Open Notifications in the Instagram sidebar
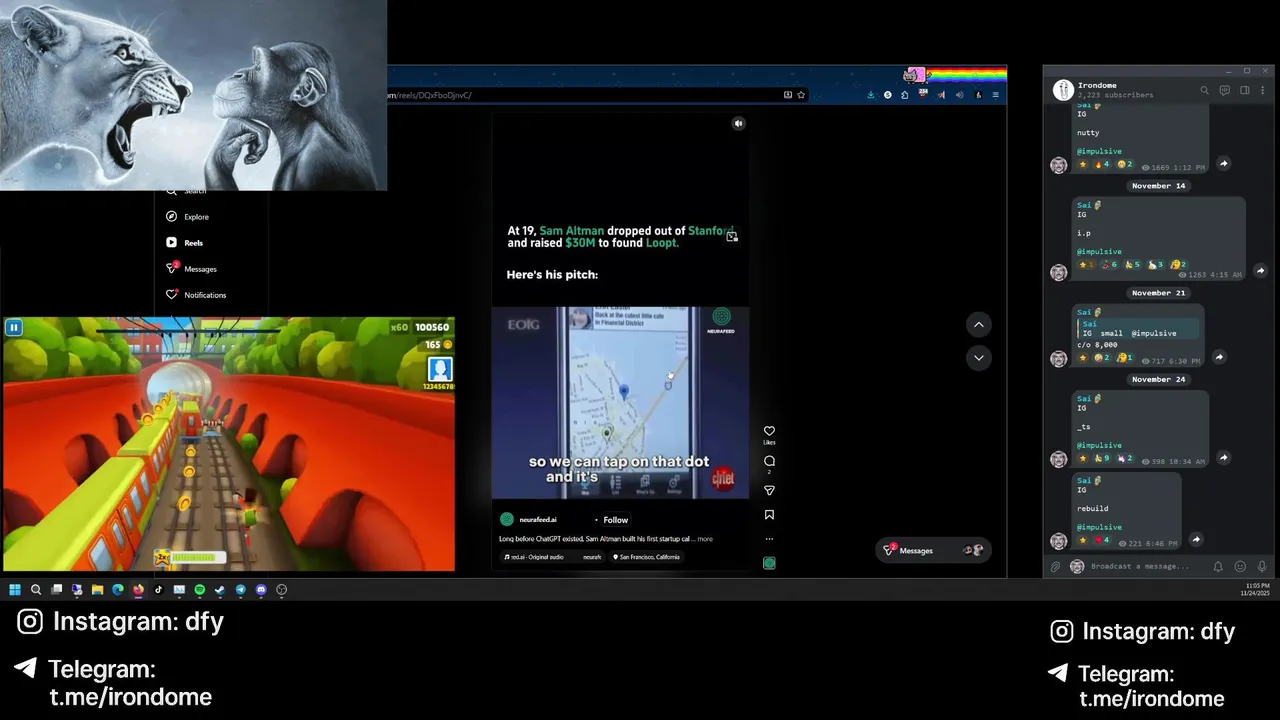Screen dimensions: 1280x720 point(197,295)
